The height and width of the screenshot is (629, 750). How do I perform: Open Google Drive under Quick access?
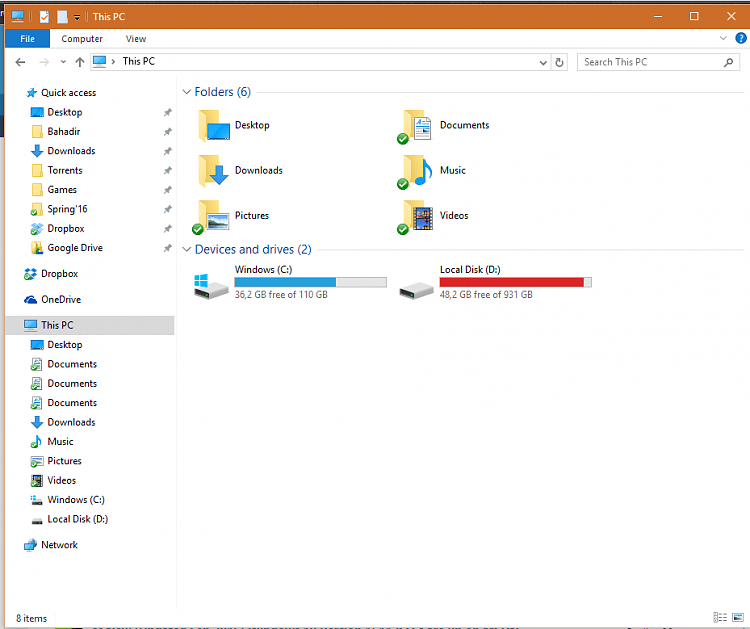coord(67,248)
